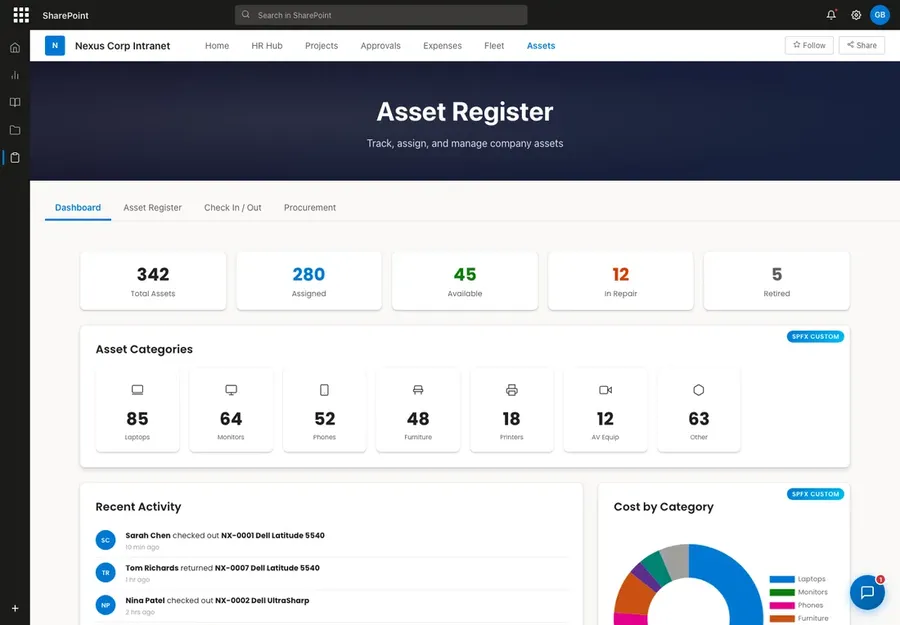Open the bar chart icon in sidebar
This screenshot has width=900, height=625.
(x=15, y=75)
